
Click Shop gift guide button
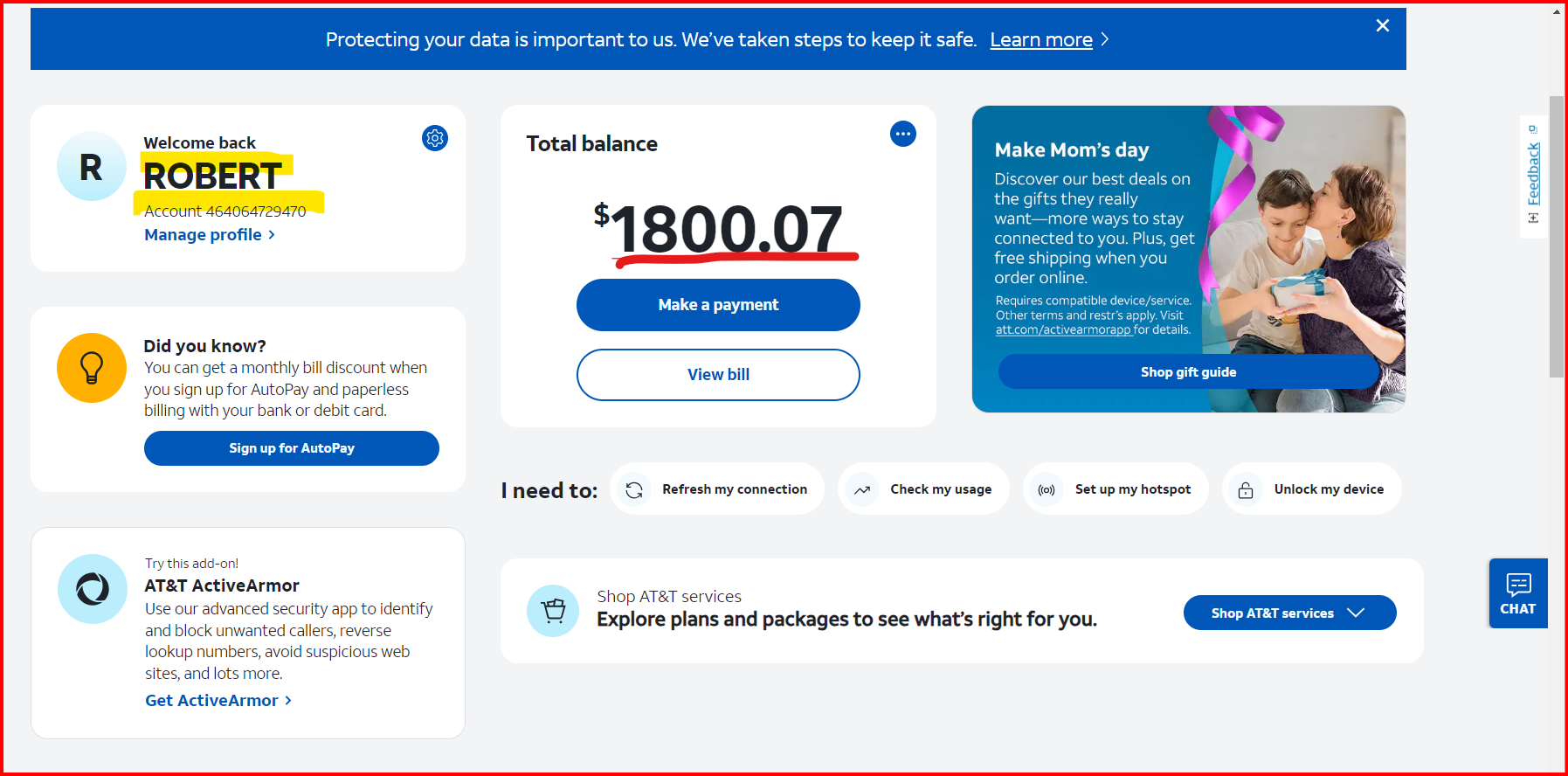point(1188,371)
